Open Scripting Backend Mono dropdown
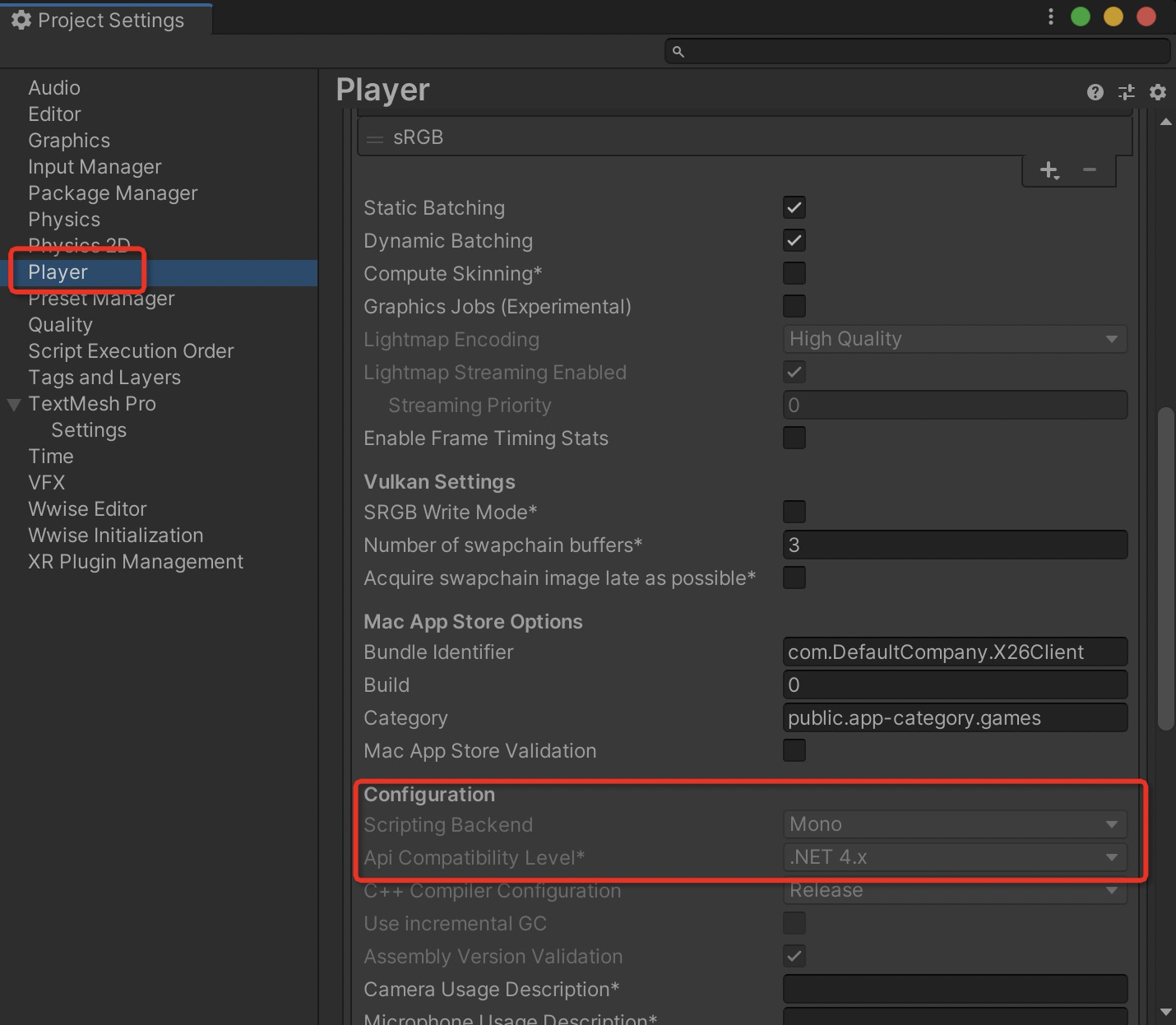Image resolution: width=1176 pixels, height=1025 pixels. tap(955, 824)
